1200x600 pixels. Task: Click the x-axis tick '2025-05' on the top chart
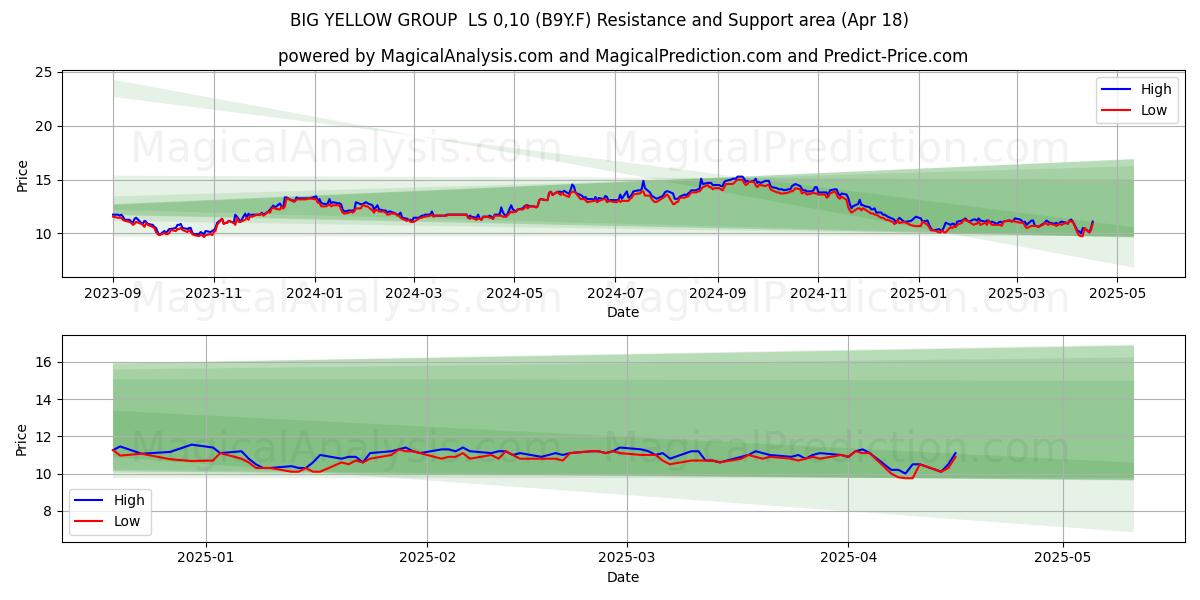pos(1117,293)
